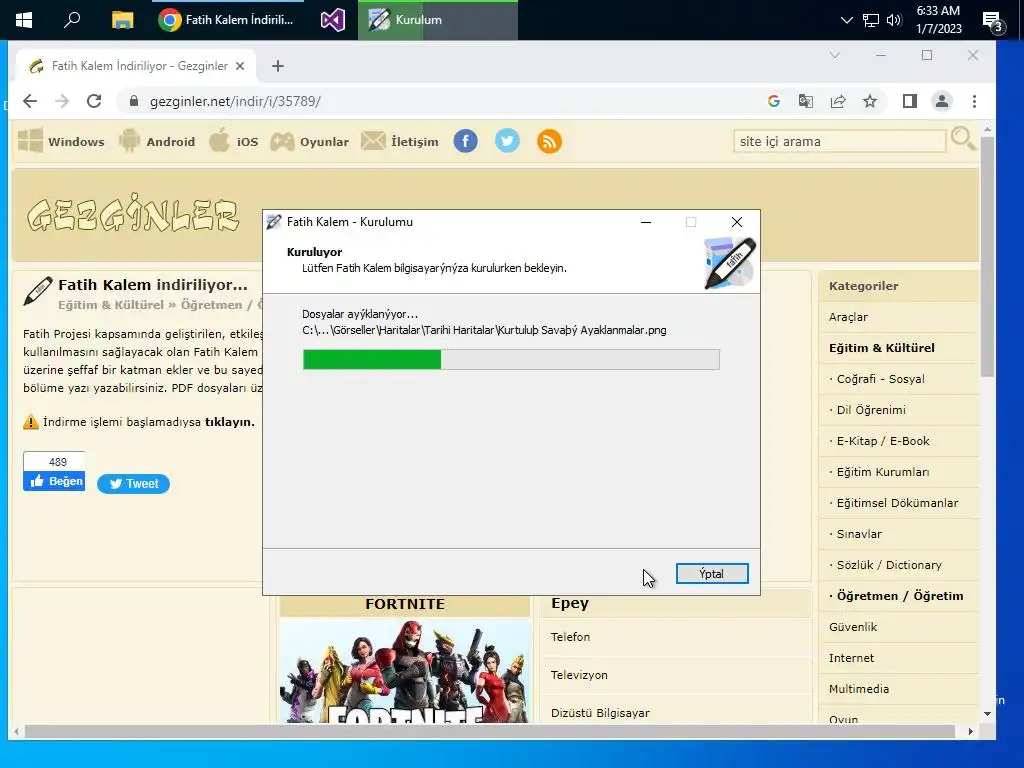Open Televizyon link under Epey
The image size is (1024, 768).
pos(579,675)
